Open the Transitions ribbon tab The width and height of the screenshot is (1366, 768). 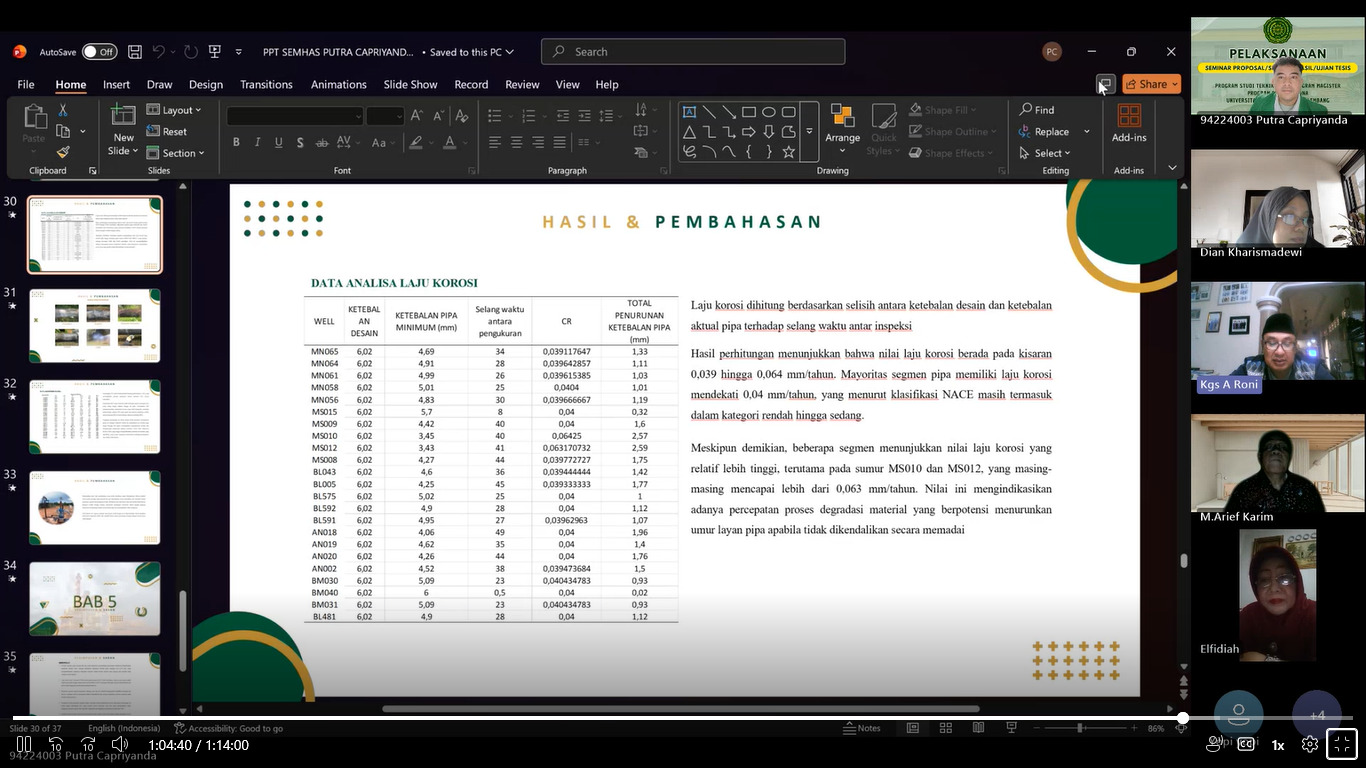point(266,85)
